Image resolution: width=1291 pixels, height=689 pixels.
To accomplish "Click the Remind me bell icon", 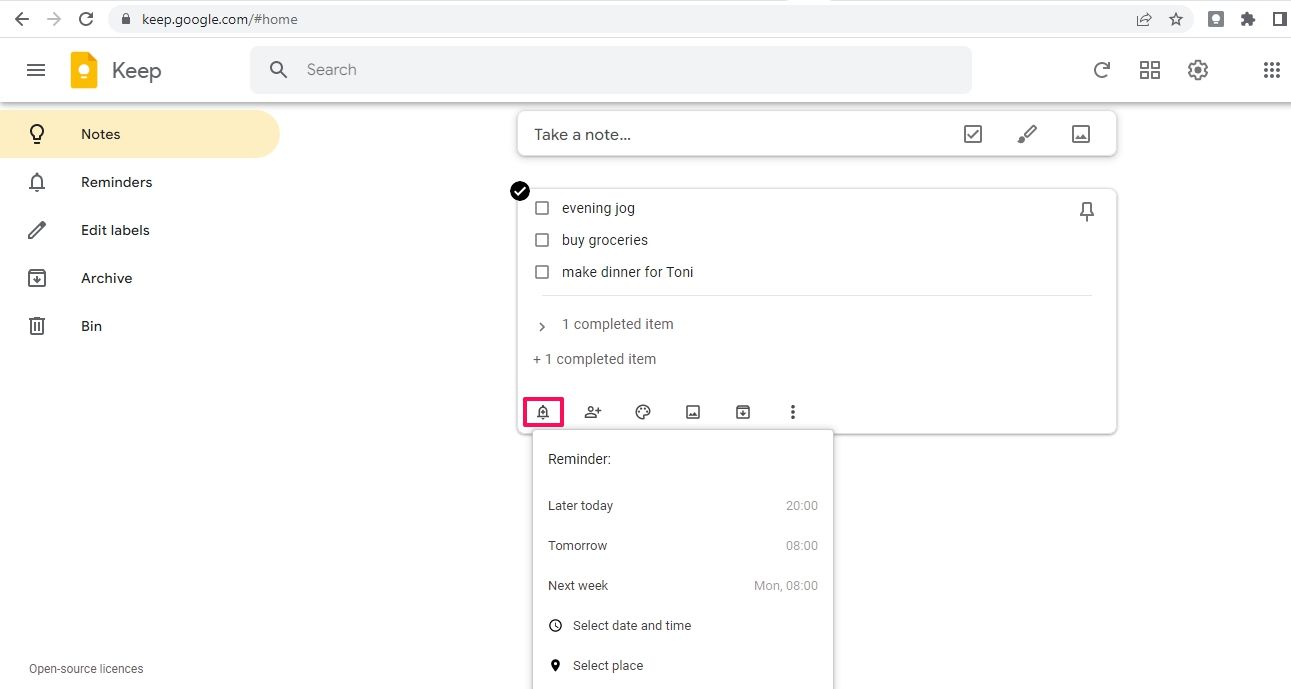I will pos(543,412).
